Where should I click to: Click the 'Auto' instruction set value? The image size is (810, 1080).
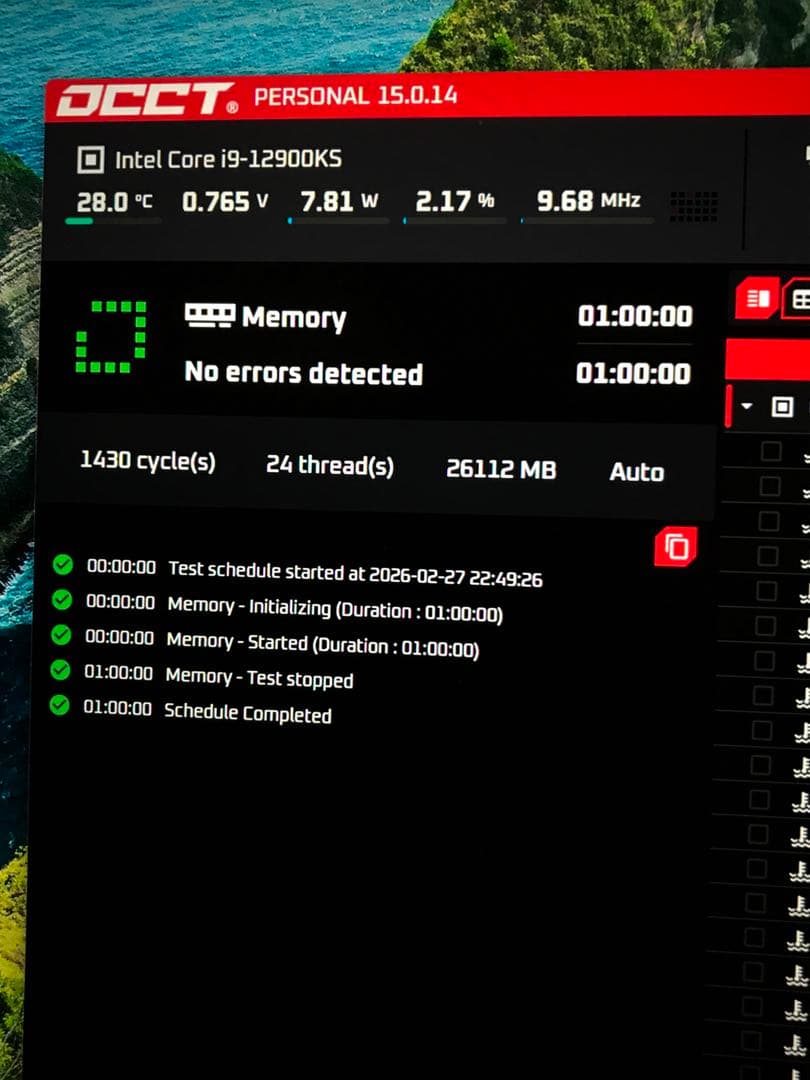636,472
